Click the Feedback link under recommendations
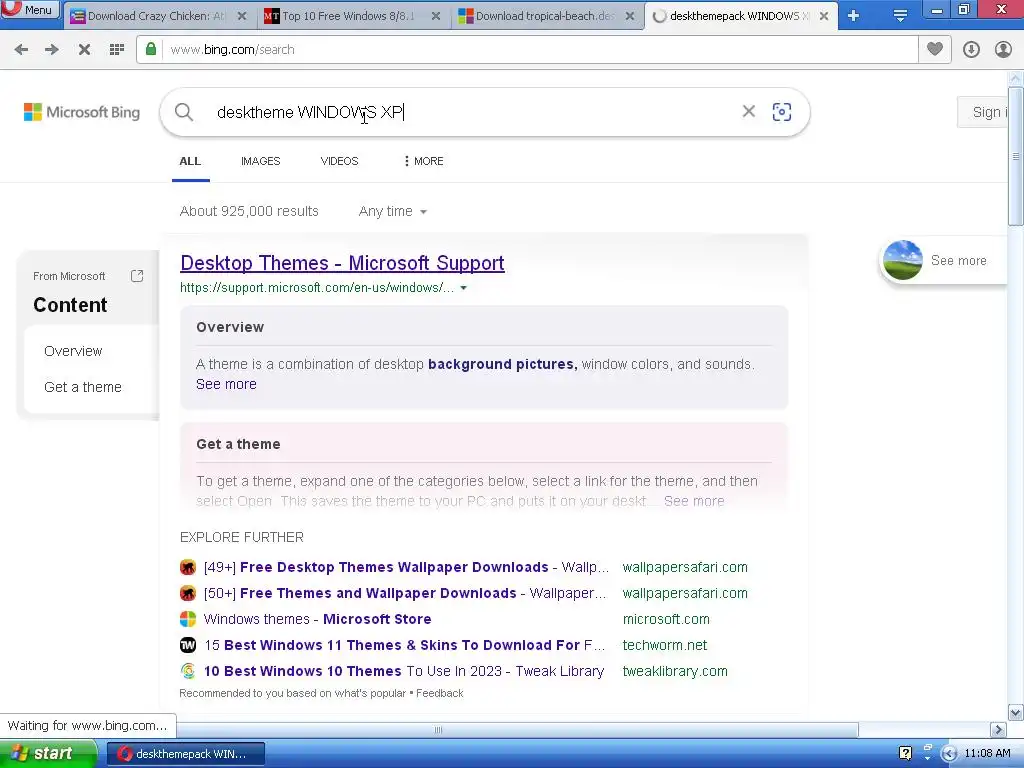 point(440,694)
